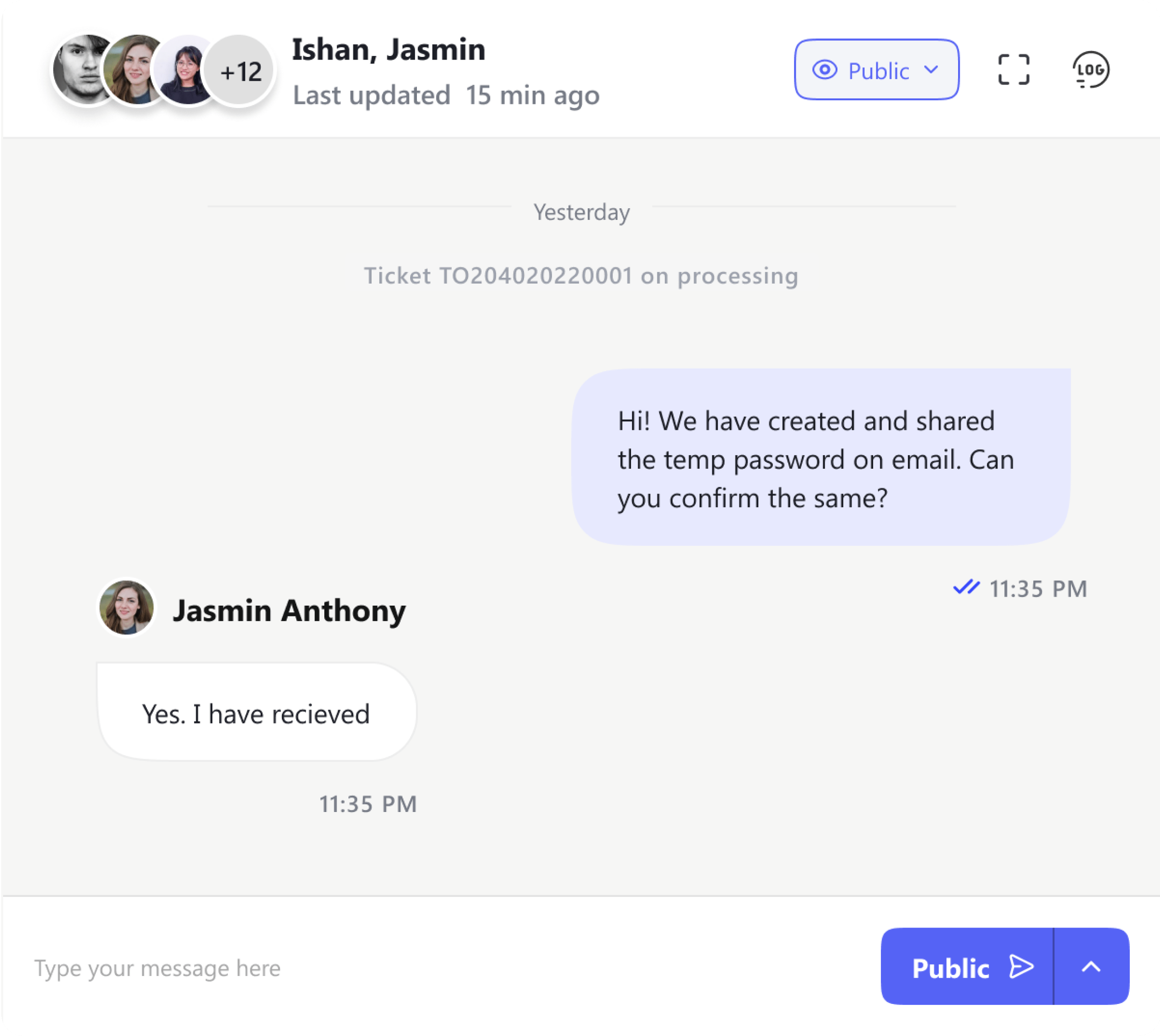This screenshot has width=1160, height=1036.
Task: Open the activity log icon
Action: coord(1090,70)
